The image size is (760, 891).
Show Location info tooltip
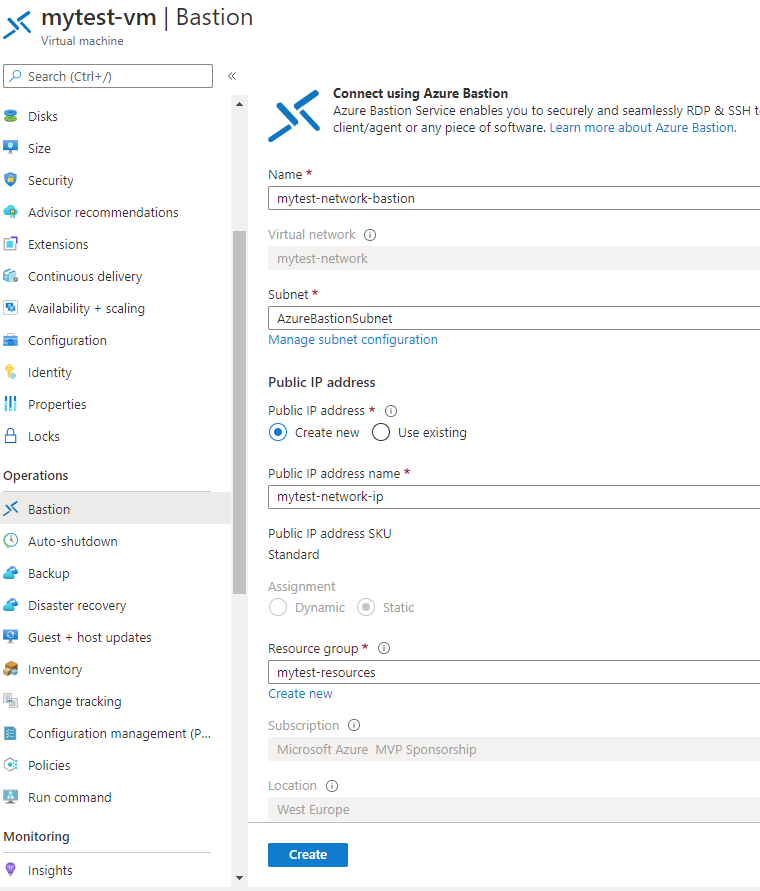[x=332, y=786]
